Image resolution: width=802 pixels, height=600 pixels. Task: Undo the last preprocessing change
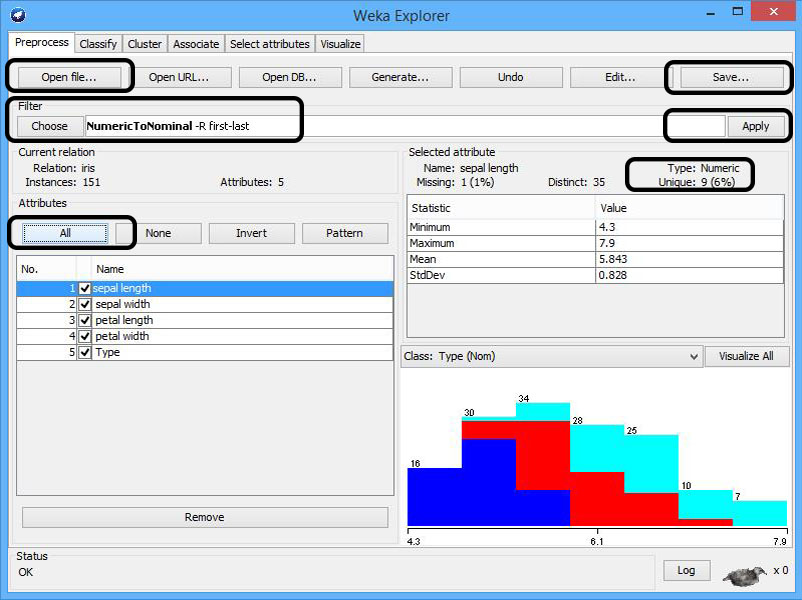tap(511, 76)
